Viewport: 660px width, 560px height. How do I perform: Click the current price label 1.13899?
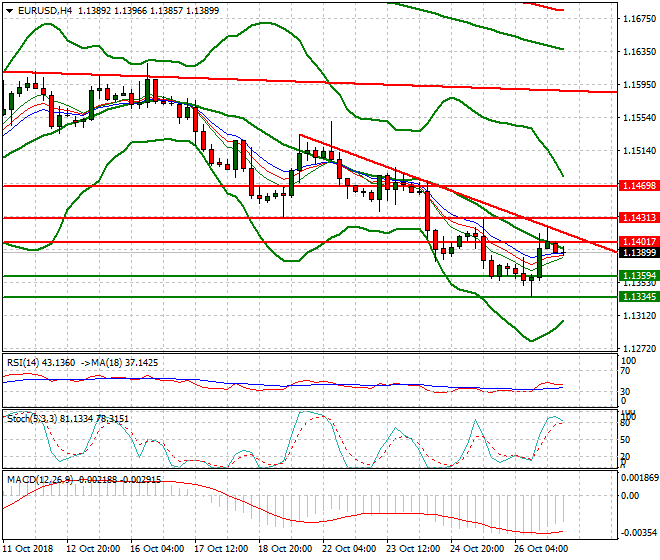pyautogui.click(x=639, y=252)
